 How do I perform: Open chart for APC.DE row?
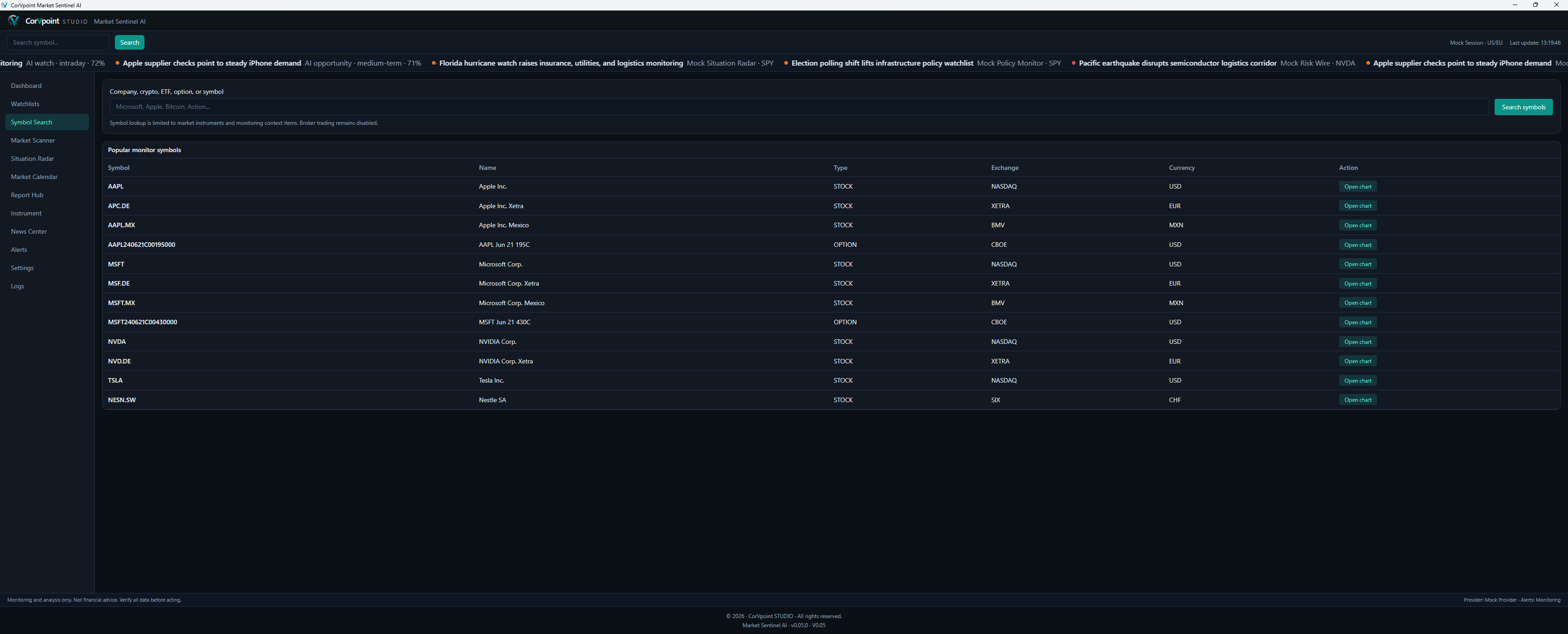[1357, 206]
